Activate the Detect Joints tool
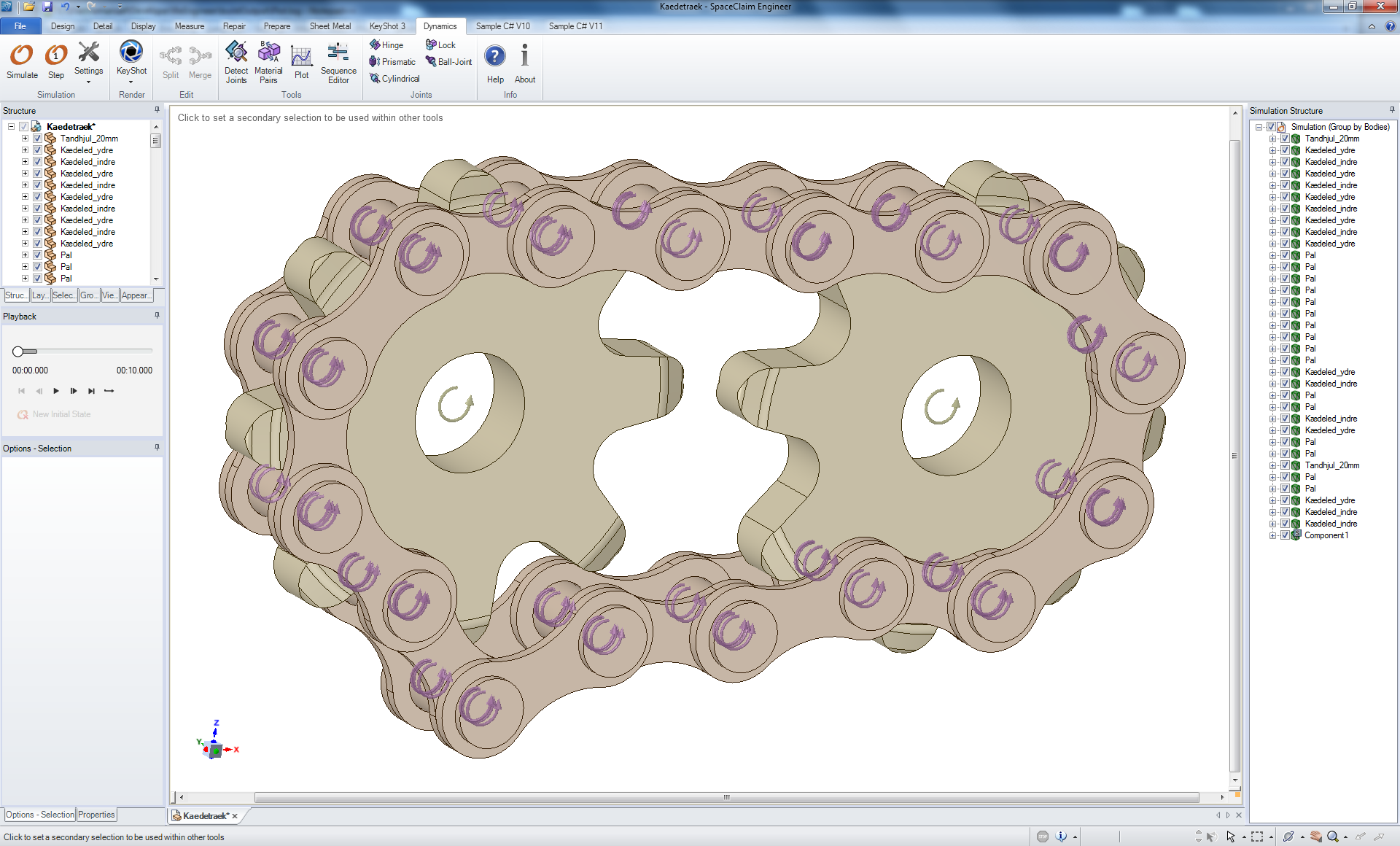The height and width of the screenshot is (846, 1400). [x=236, y=62]
